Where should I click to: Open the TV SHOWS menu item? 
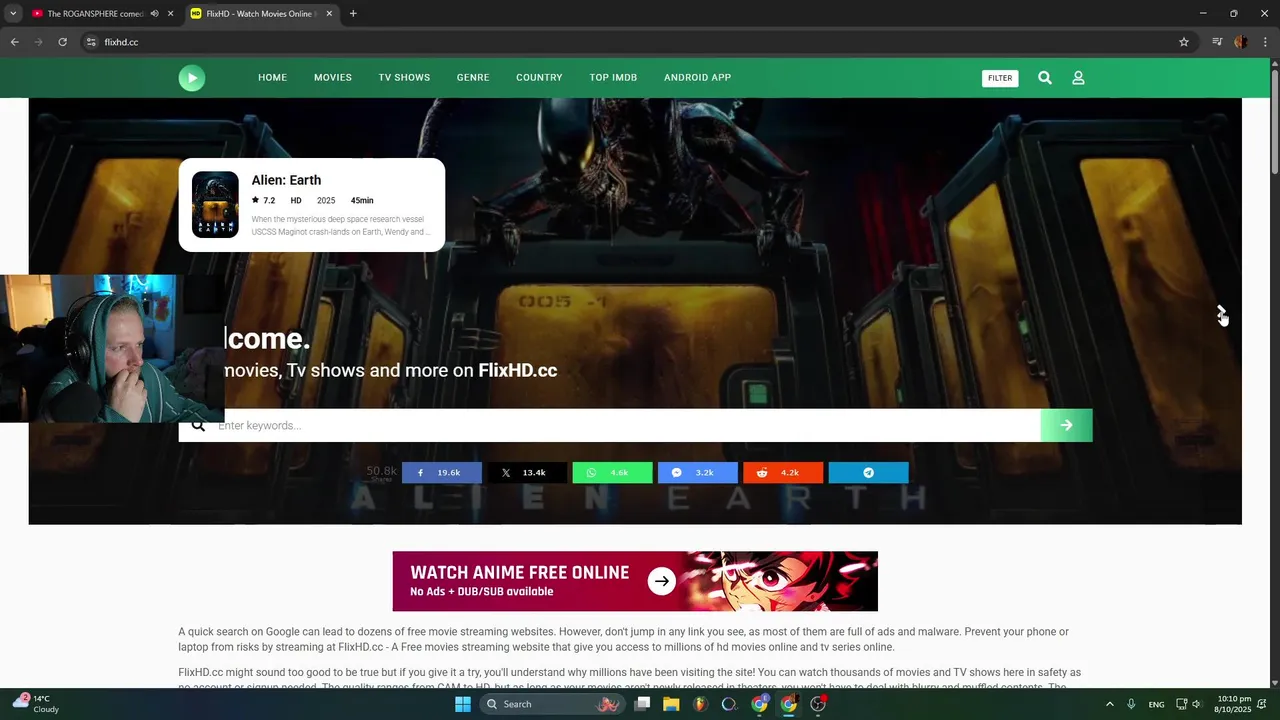tap(404, 78)
